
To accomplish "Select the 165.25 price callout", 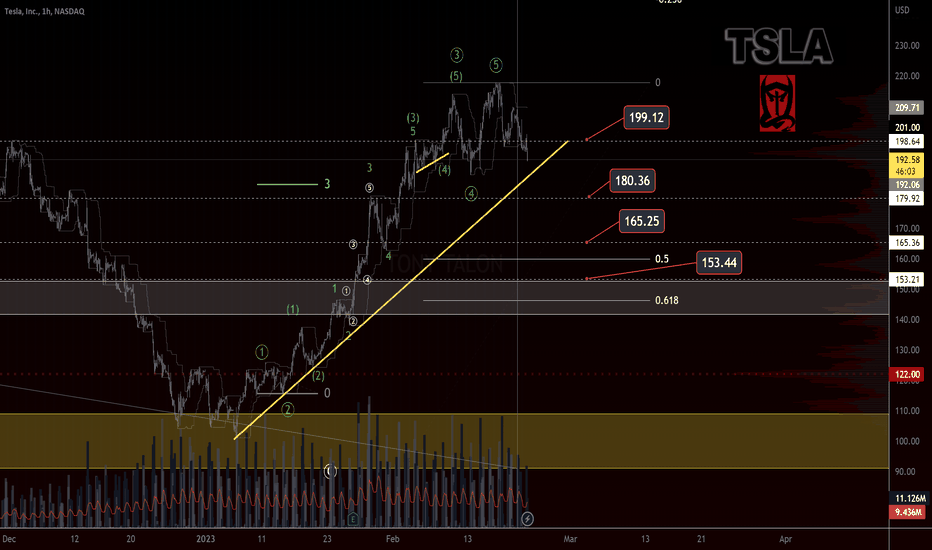I will coord(641,221).
